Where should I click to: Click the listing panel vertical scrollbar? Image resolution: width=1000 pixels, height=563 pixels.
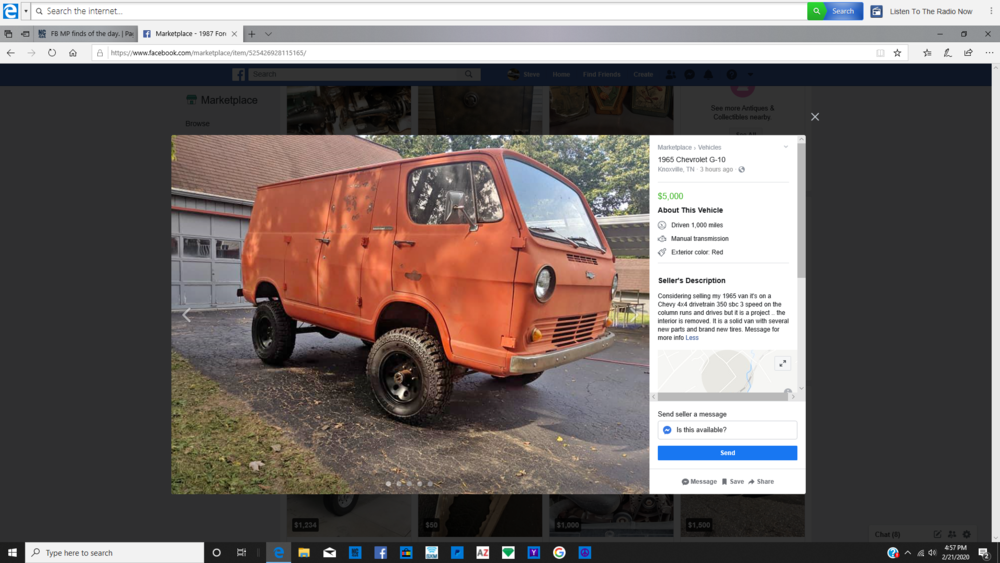pos(801,210)
